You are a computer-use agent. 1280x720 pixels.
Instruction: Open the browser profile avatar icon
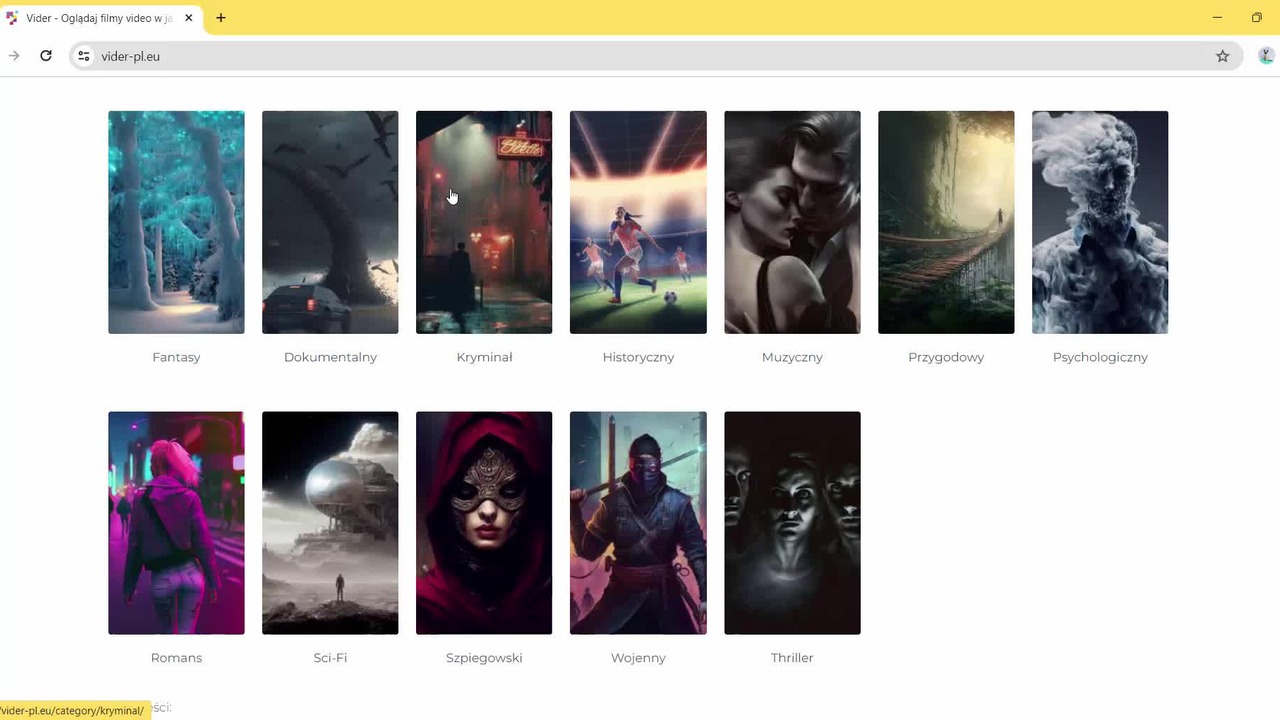[x=1267, y=56]
